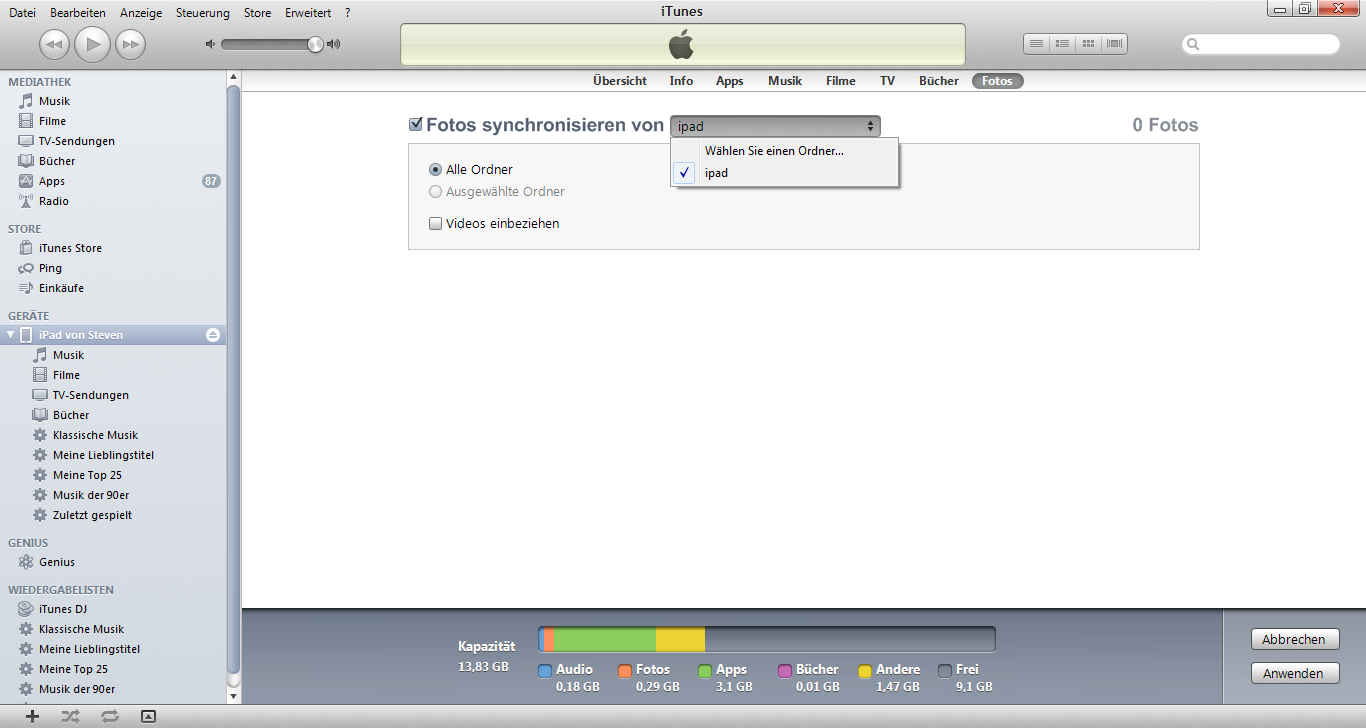Open the photo source dropdown showing ipad
This screenshot has width=1366, height=728.
pos(775,125)
